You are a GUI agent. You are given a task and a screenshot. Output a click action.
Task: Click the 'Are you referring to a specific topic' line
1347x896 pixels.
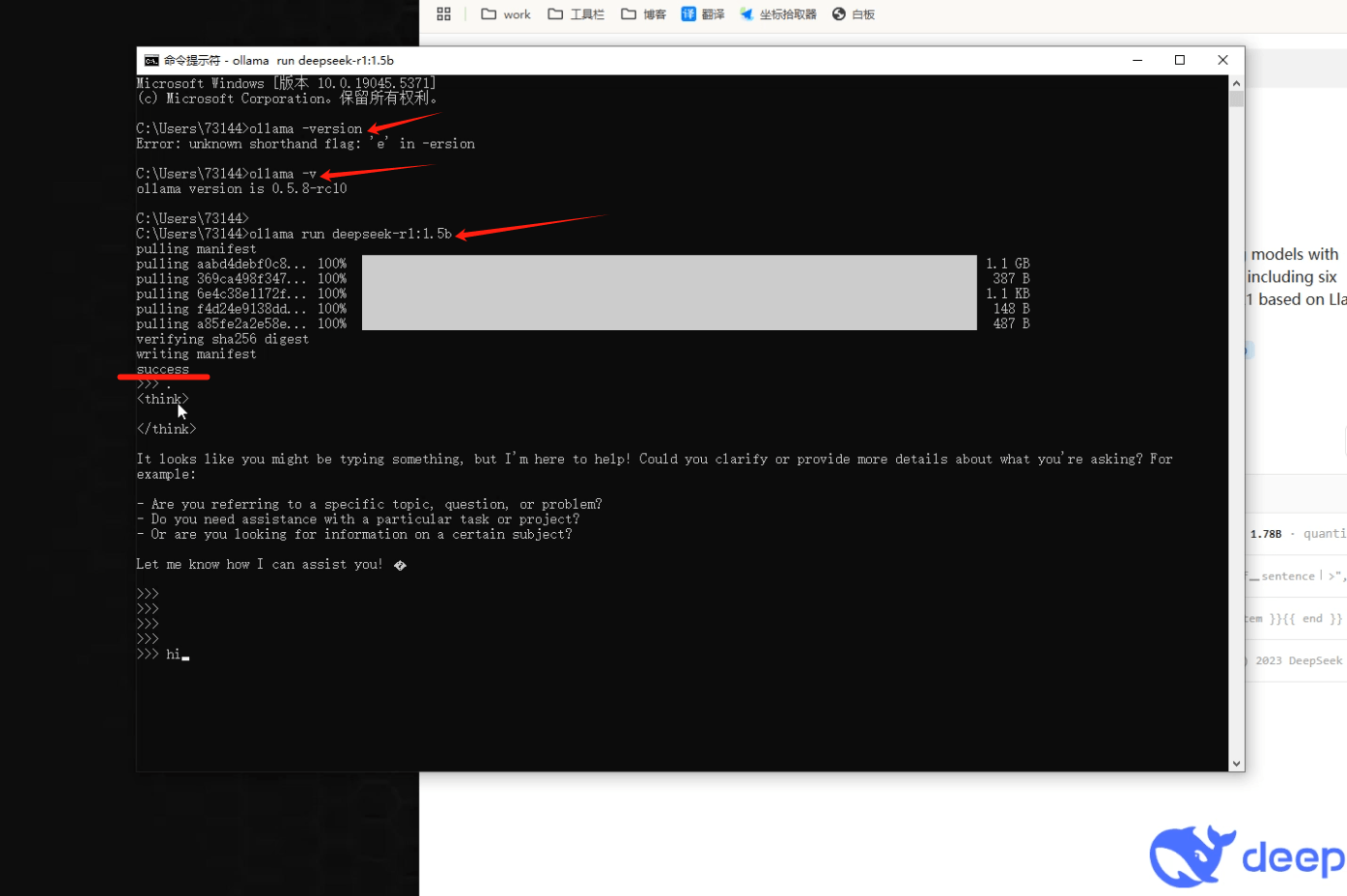click(369, 505)
